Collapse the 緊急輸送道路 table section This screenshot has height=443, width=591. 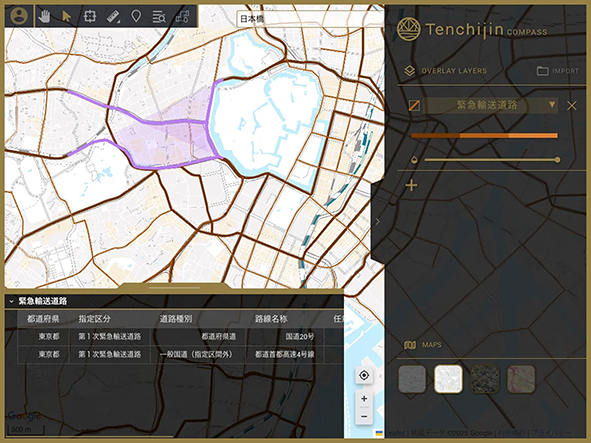pos(11,301)
